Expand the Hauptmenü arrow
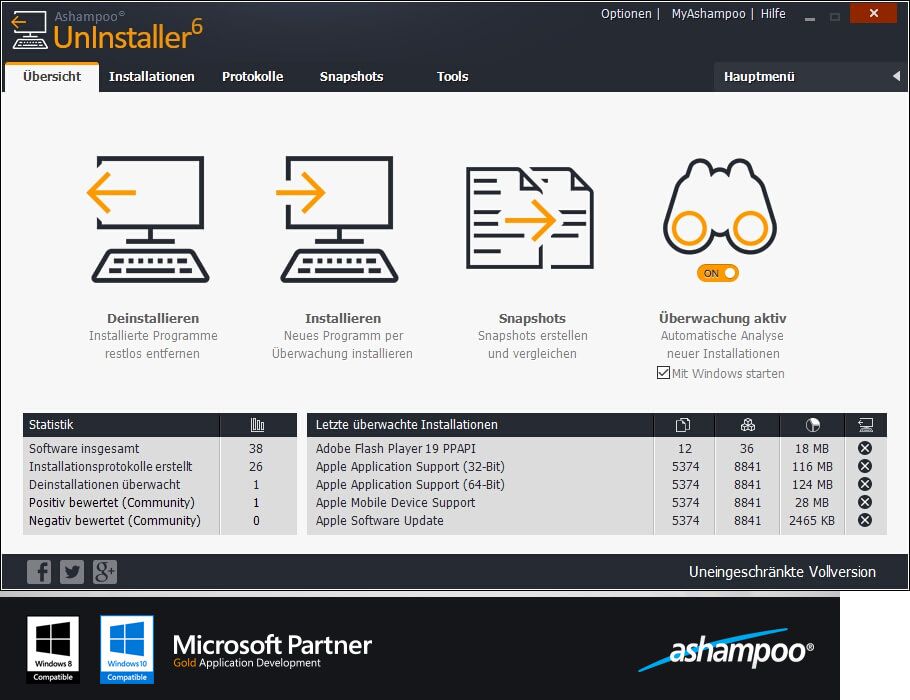Viewport: 910px width, 700px height. [896, 76]
